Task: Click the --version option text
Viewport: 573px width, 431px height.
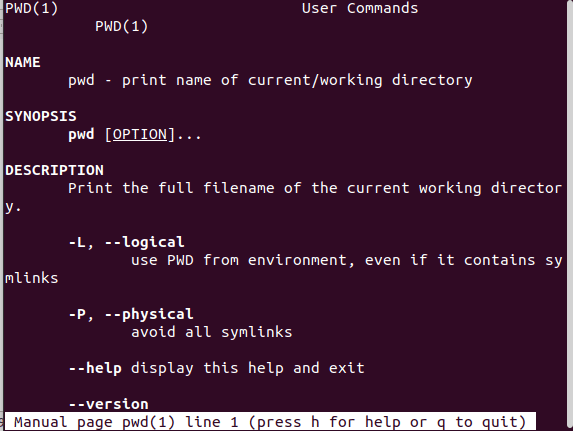Action: tap(109, 404)
